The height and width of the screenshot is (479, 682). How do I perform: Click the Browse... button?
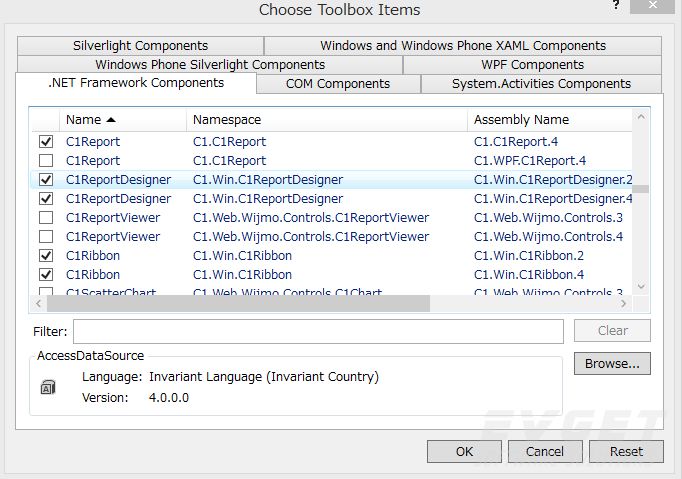612,363
